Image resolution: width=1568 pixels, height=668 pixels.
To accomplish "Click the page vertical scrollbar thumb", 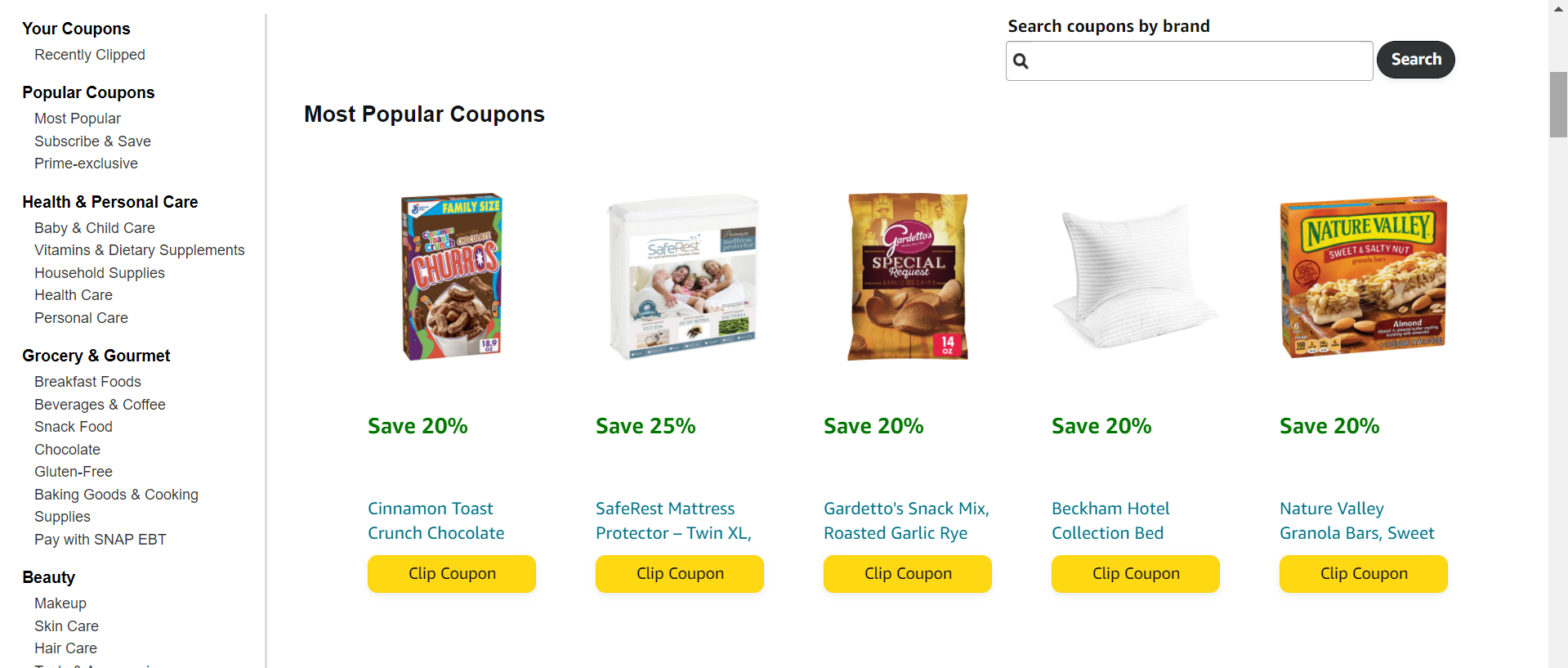I will tap(1558, 105).
